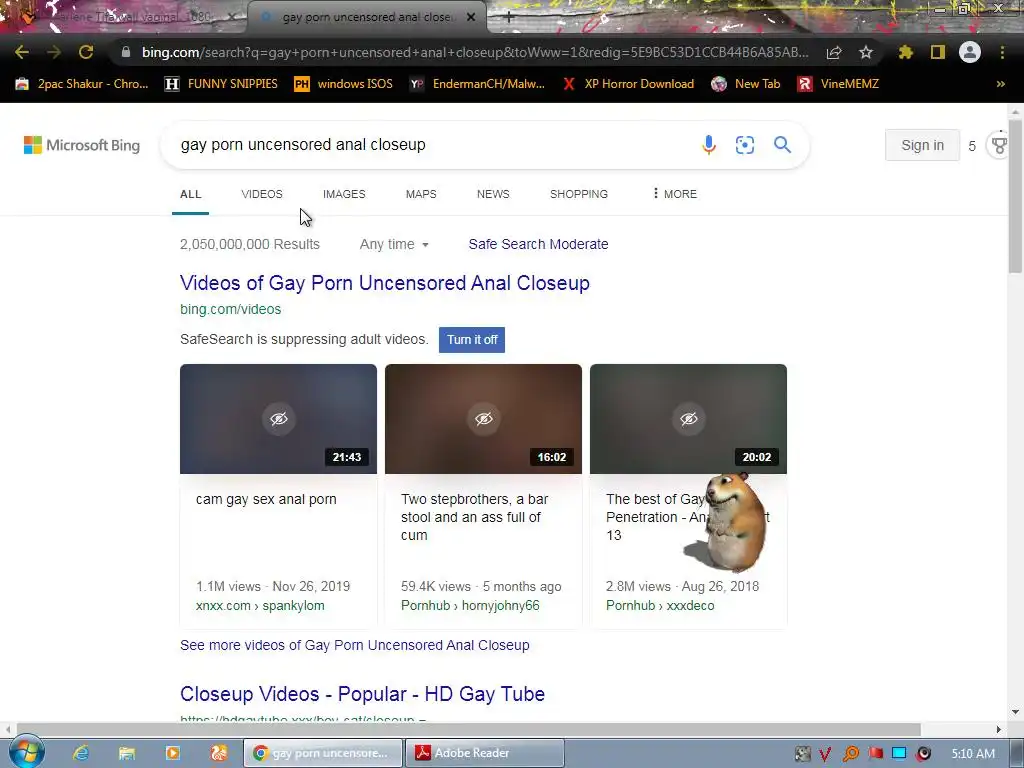The height and width of the screenshot is (768, 1024).
Task: Click the scroll-down arrow of the page
Action: point(1014,712)
